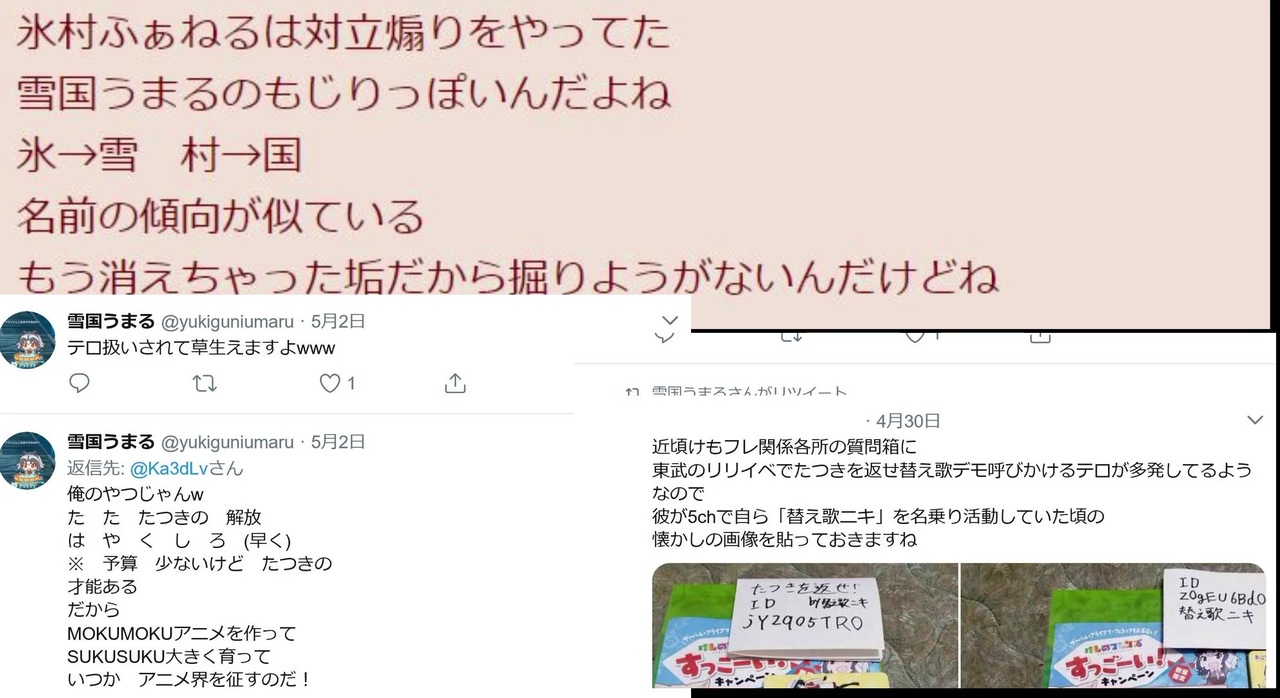Click share icon under テロ扱いされて tweet
This screenshot has width=1280, height=698.
click(x=454, y=383)
